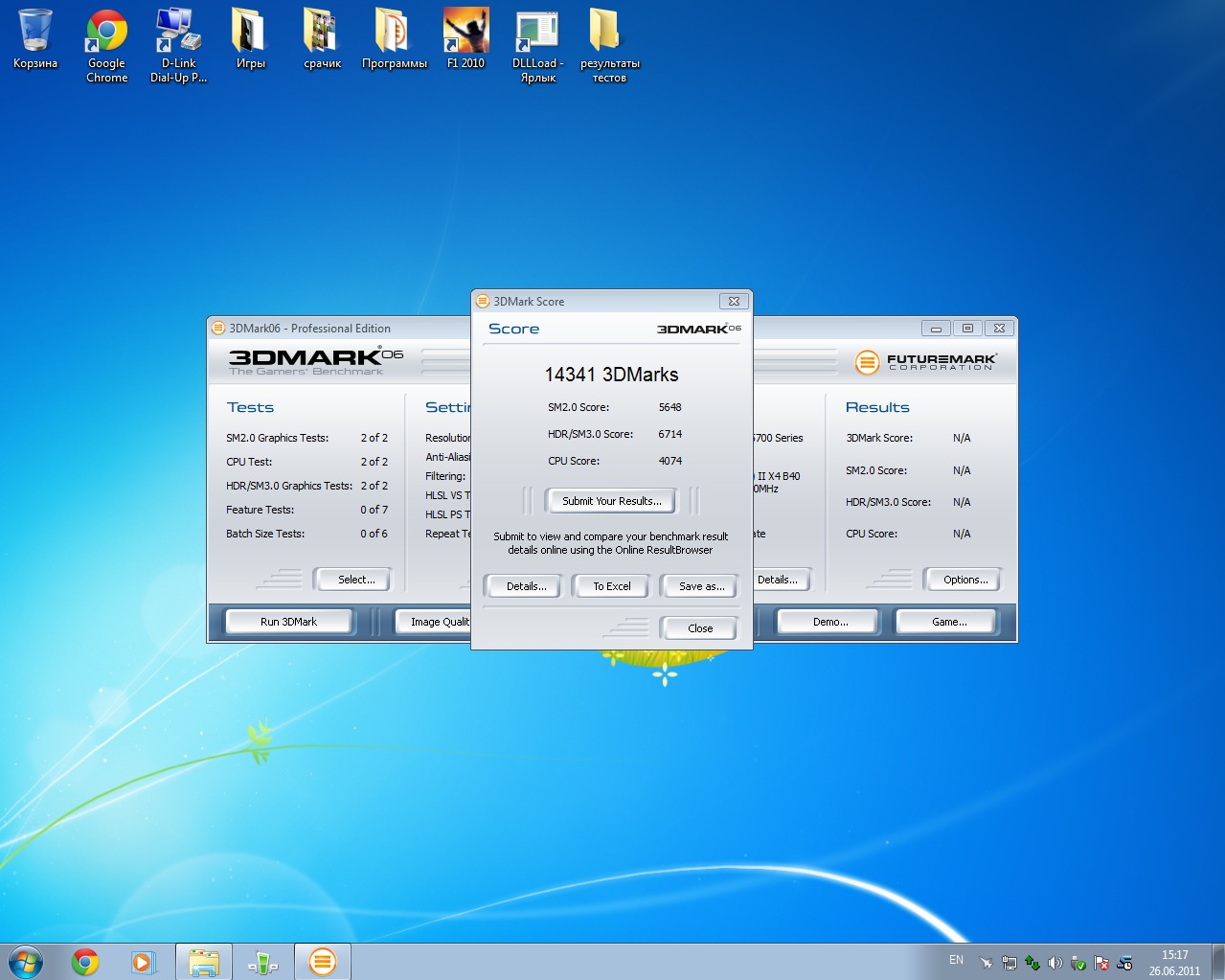
Task: Click the Game... button
Action: [x=947, y=622]
